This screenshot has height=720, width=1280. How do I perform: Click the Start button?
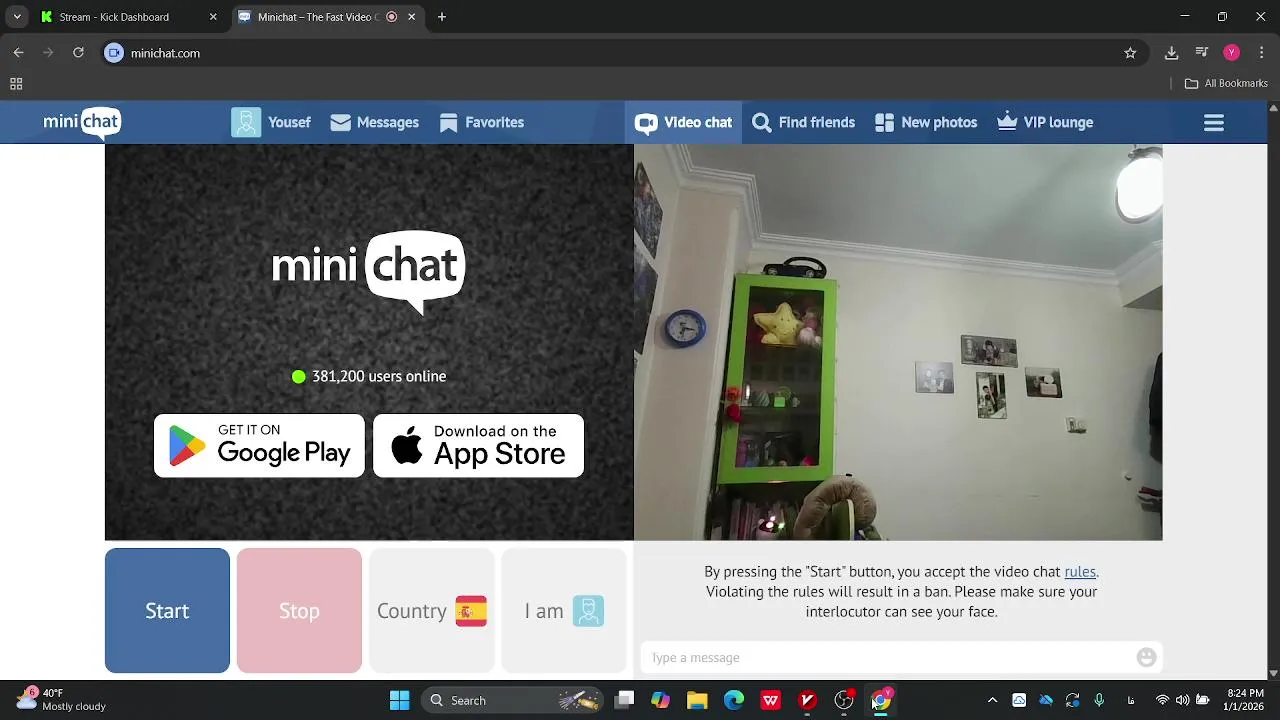tap(167, 610)
